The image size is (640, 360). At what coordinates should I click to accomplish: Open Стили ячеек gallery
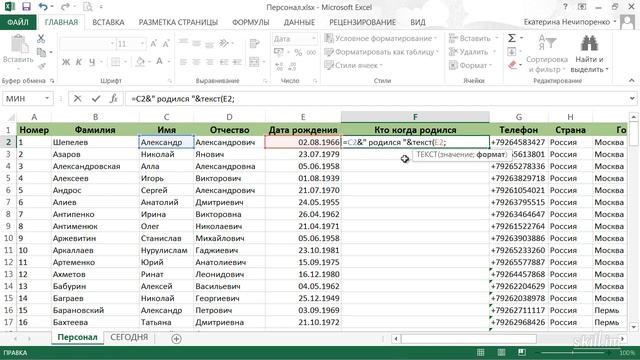[353, 65]
